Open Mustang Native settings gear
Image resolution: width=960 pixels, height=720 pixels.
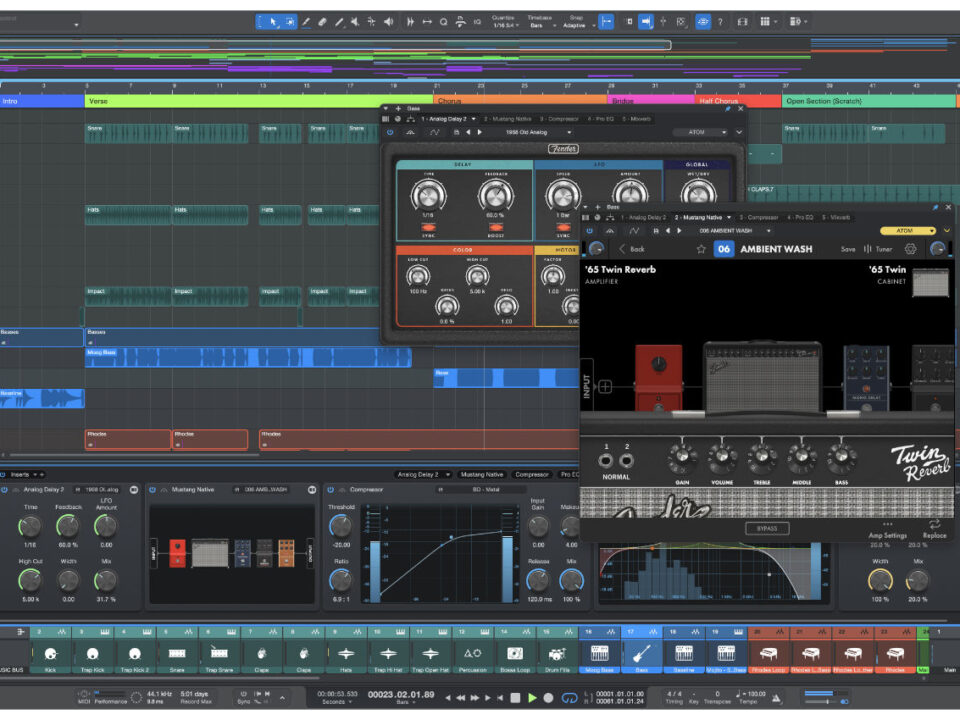click(x=910, y=249)
